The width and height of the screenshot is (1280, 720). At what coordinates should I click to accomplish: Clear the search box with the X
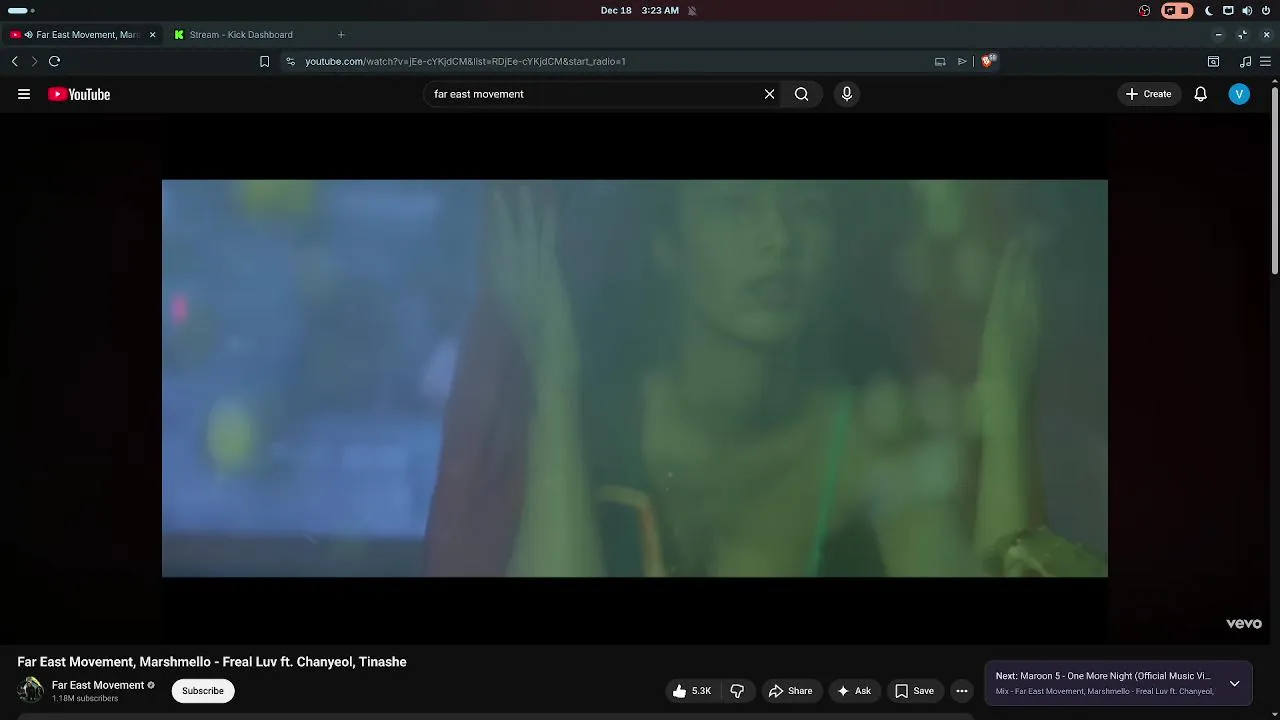tap(769, 94)
